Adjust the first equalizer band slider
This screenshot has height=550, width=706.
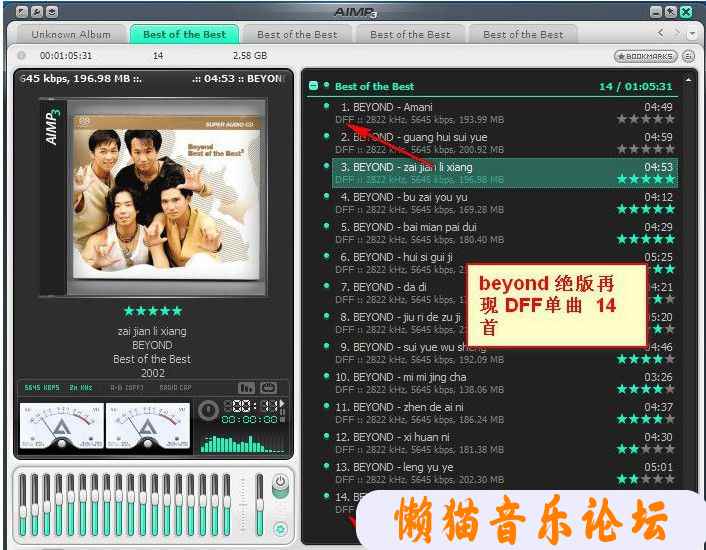23,504
